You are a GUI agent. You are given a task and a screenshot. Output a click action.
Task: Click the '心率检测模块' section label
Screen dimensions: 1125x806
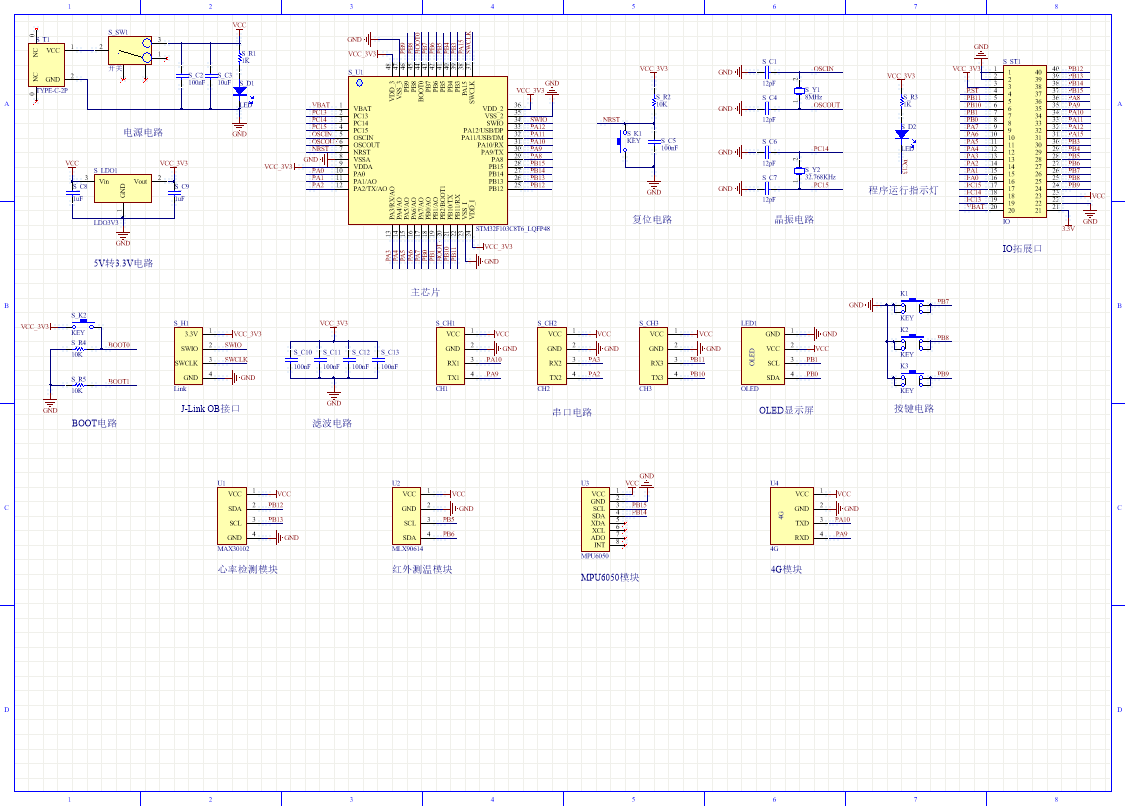tap(248, 569)
